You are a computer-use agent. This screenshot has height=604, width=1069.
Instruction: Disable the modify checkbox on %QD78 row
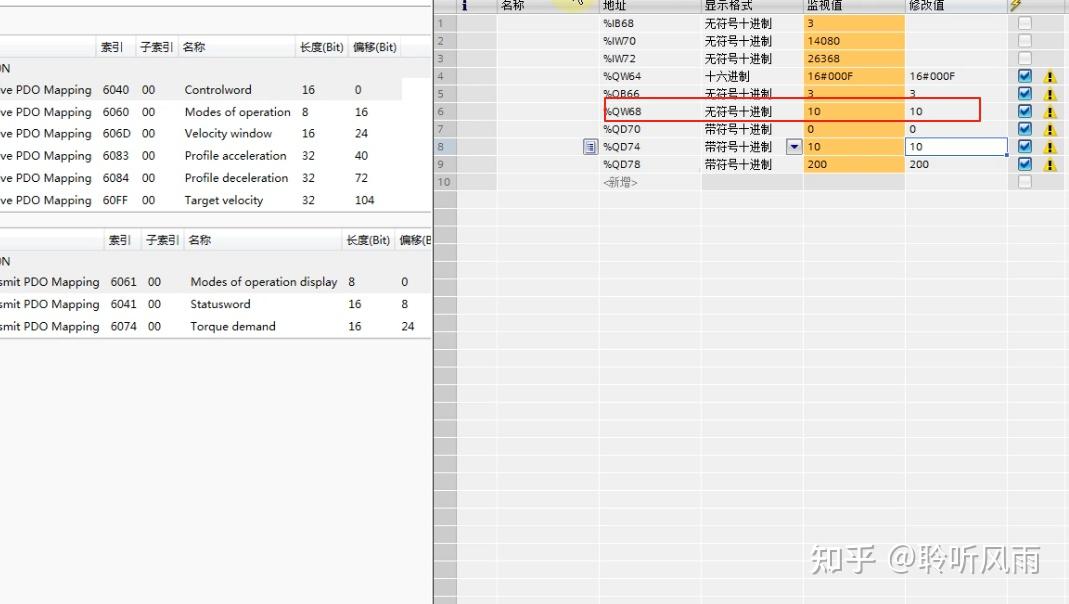click(1024, 164)
